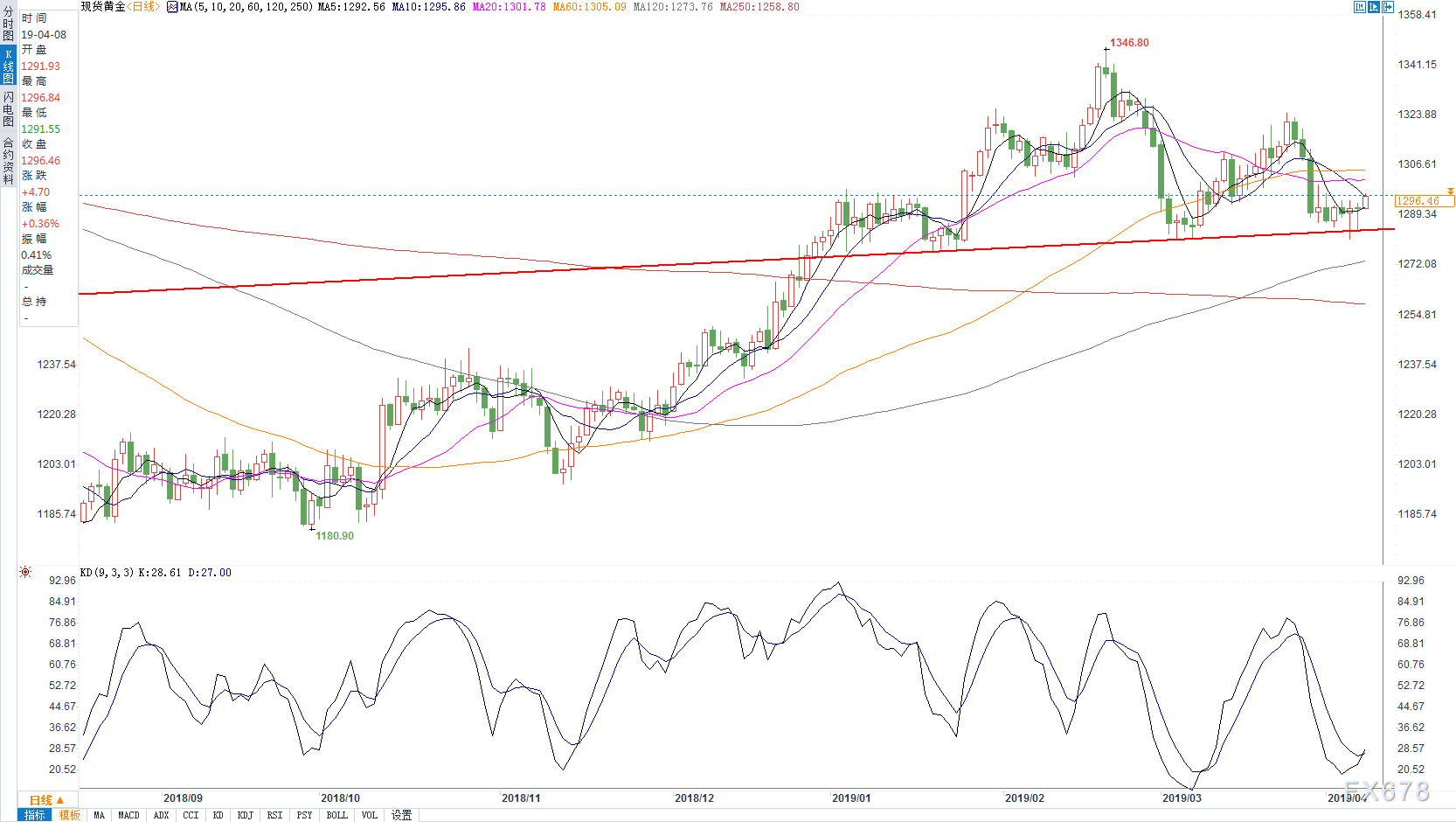Click the MA5:1292.56 value
Image resolution: width=1456 pixels, height=822 pixels.
coord(351,7)
